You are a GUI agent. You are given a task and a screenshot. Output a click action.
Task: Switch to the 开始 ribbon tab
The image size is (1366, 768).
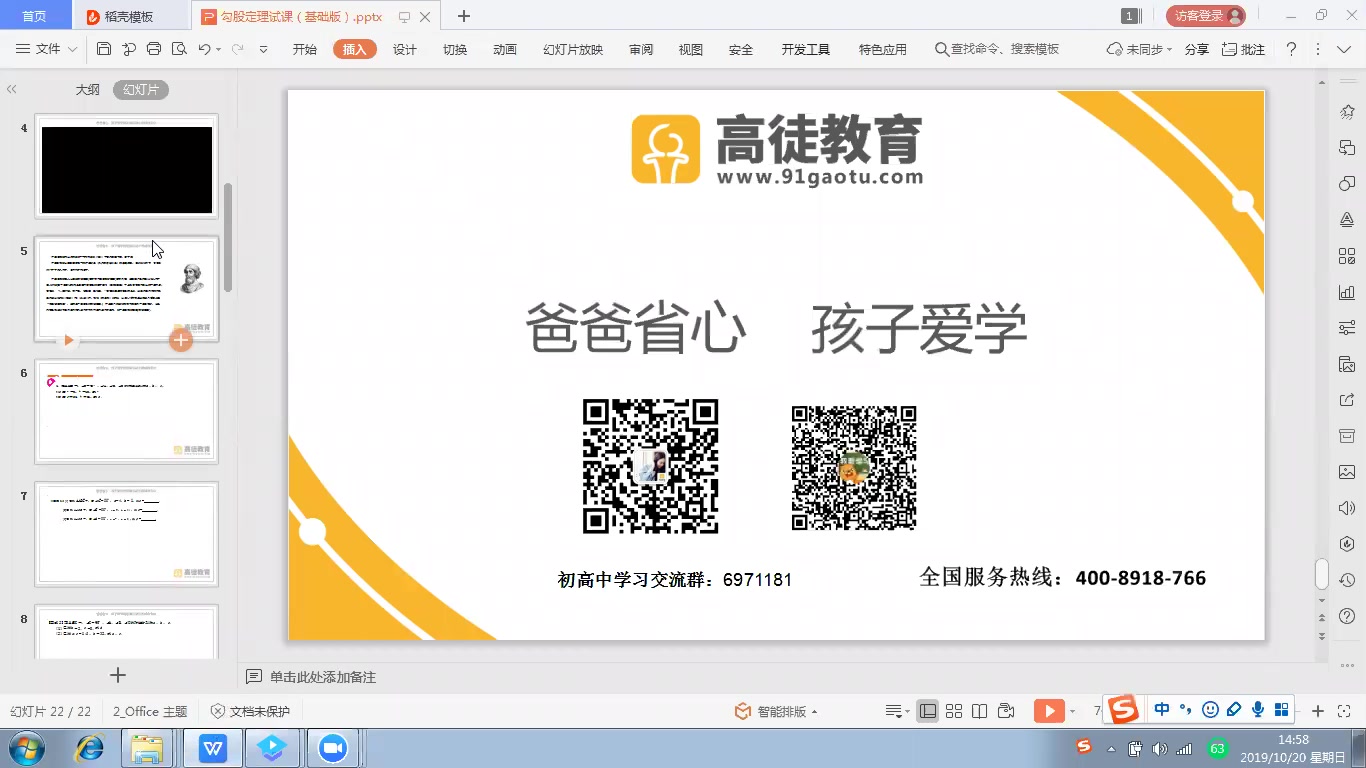305,49
